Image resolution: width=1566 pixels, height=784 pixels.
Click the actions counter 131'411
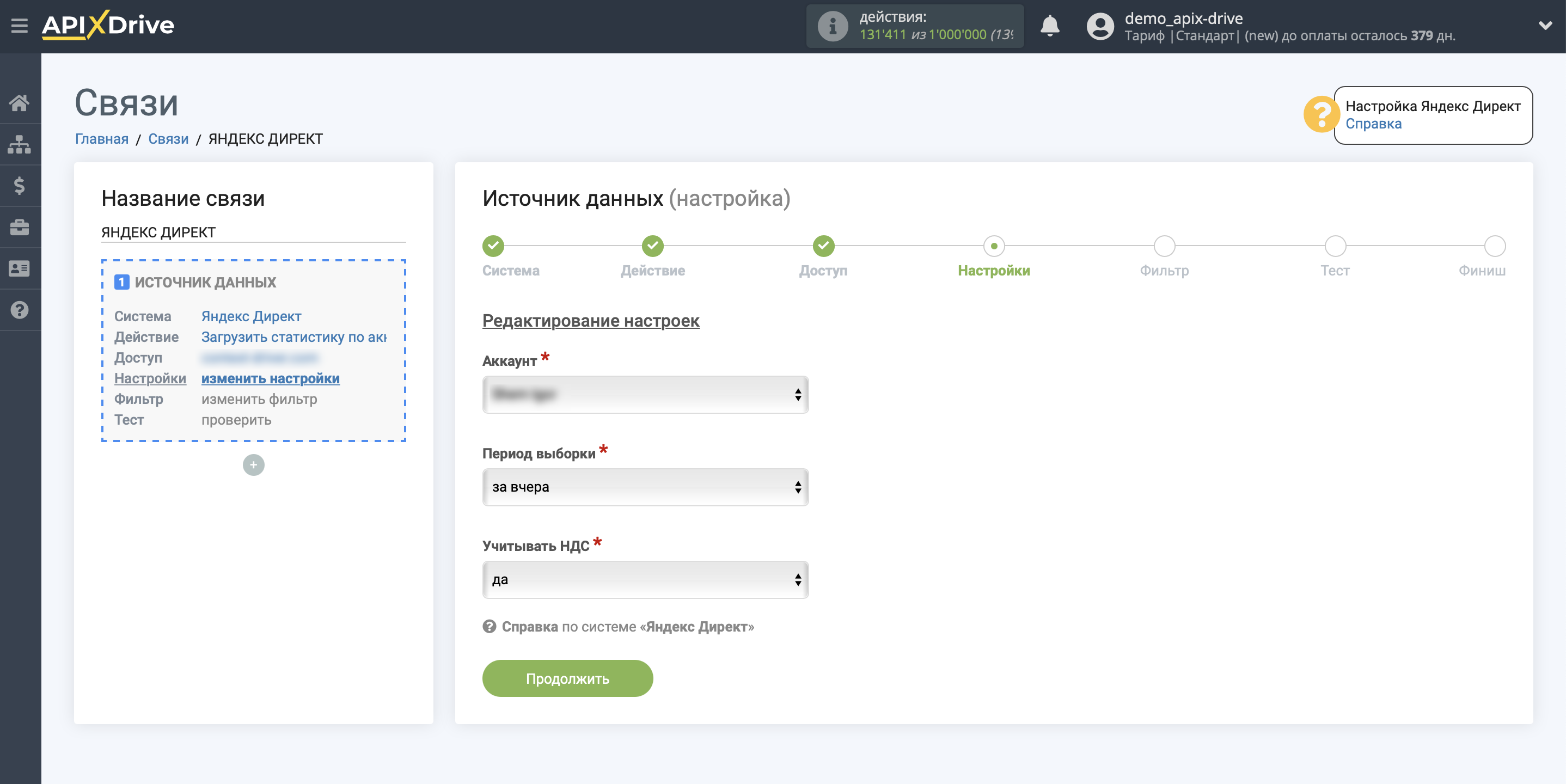coord(883,35)
